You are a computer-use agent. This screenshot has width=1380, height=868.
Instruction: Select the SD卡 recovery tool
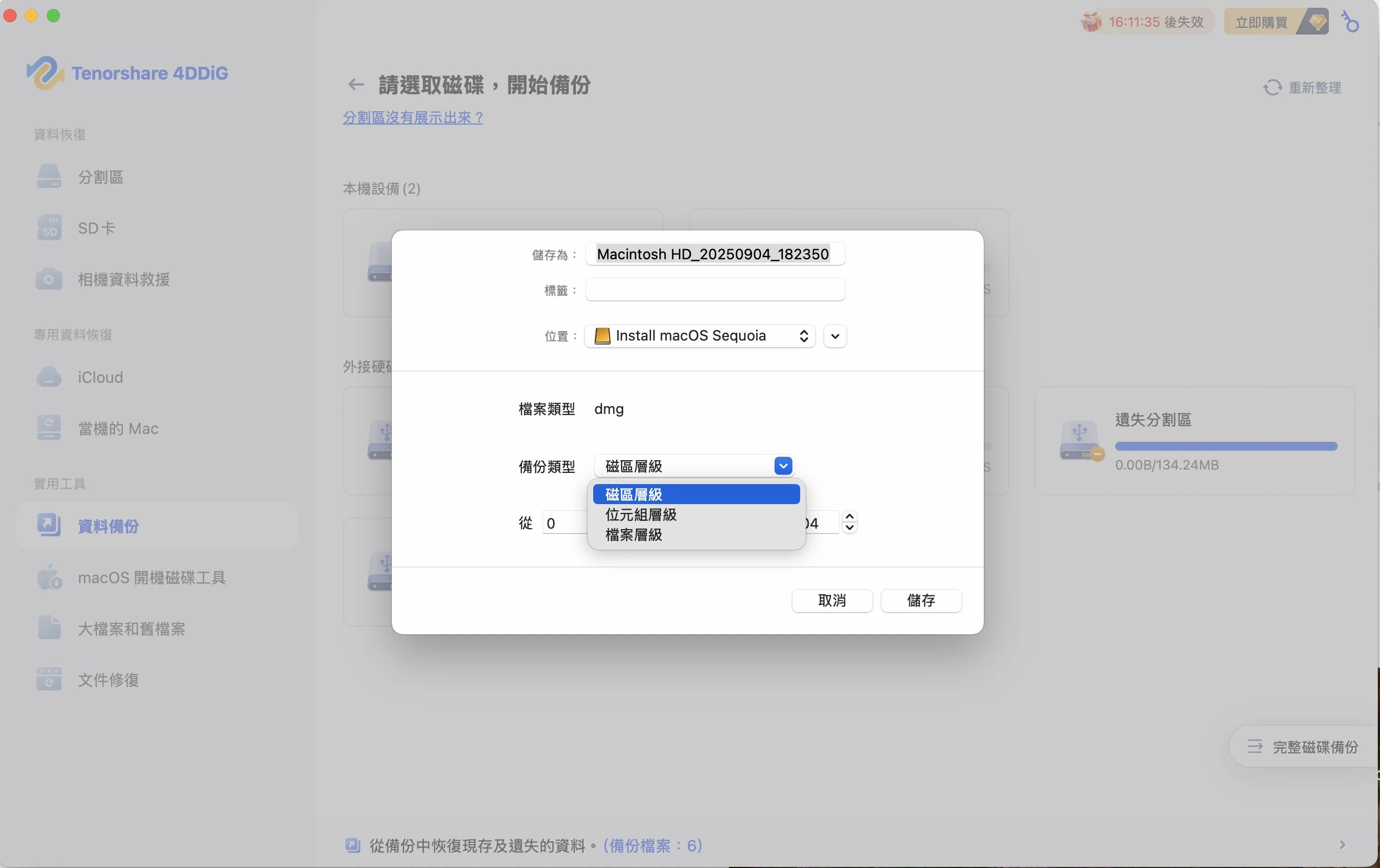tap(96, 228)
